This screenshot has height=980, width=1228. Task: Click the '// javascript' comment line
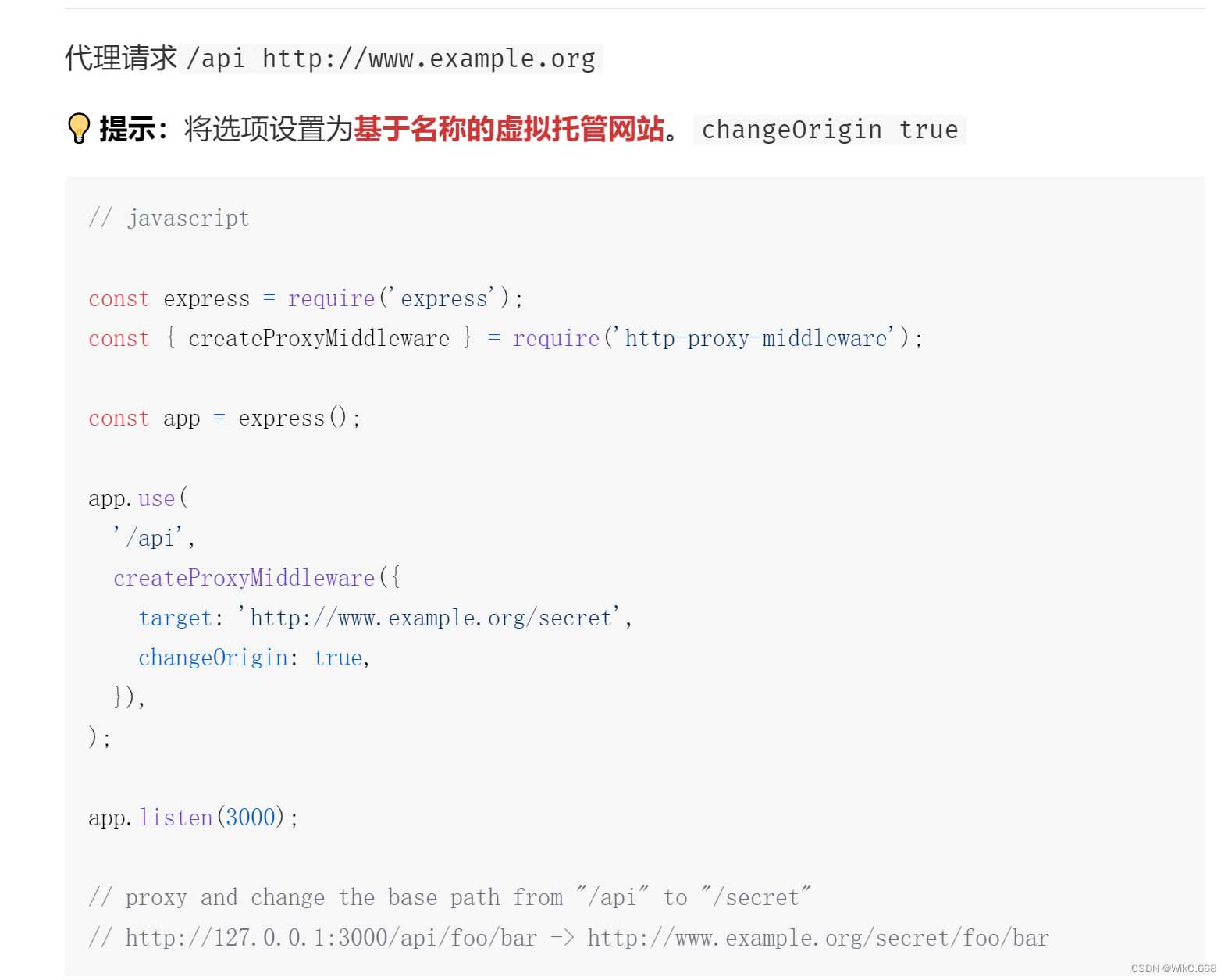point(169,218)
